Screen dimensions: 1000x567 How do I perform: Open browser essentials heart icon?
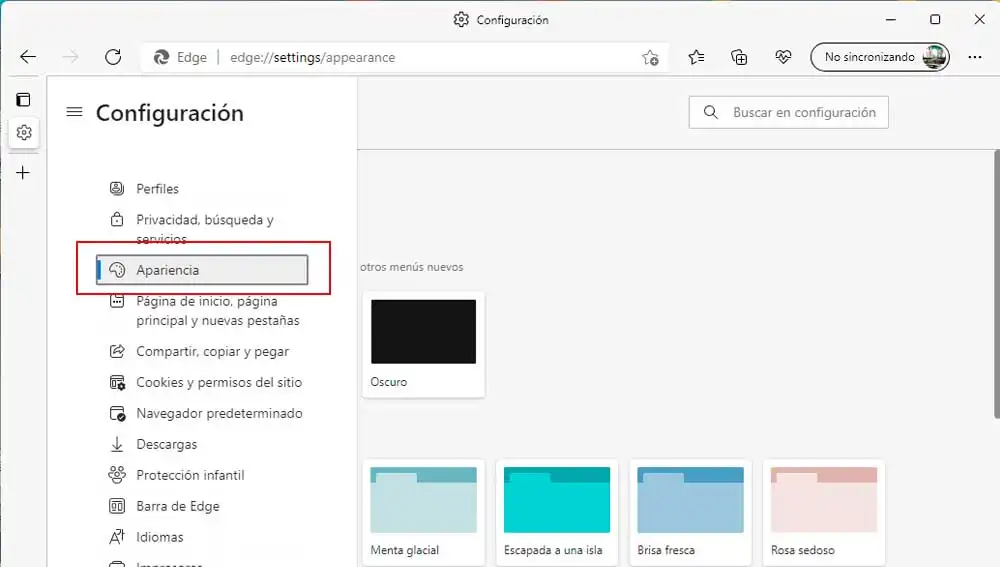point(783,57)
